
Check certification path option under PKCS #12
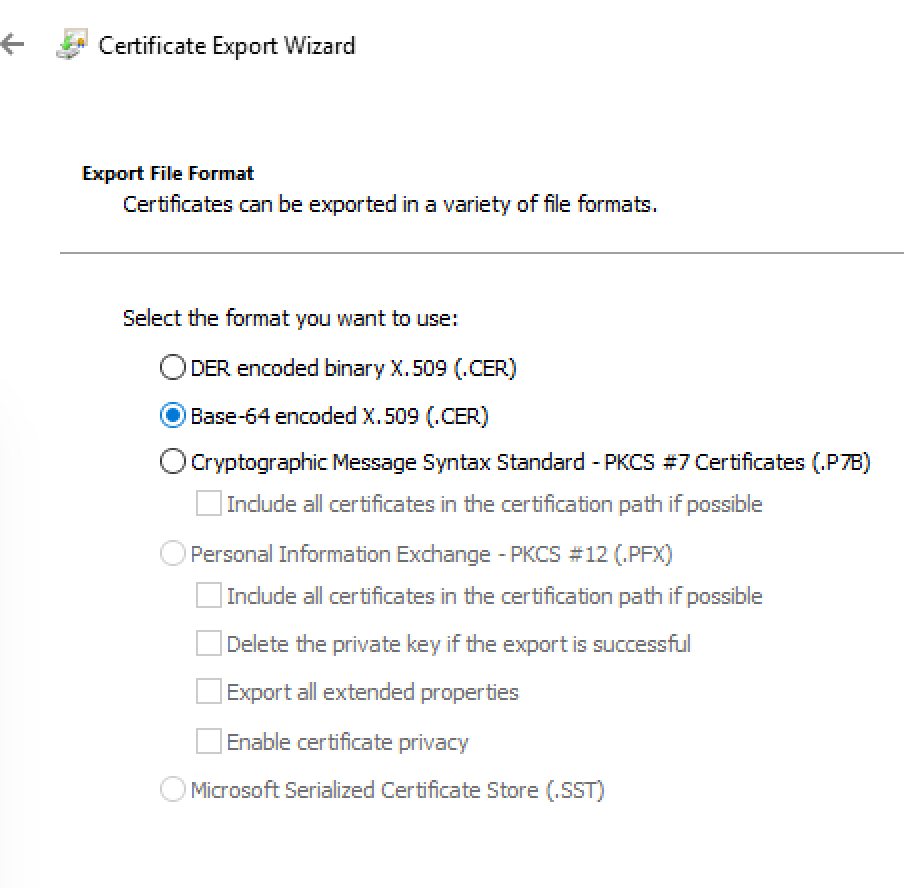[x=209, y=595]
